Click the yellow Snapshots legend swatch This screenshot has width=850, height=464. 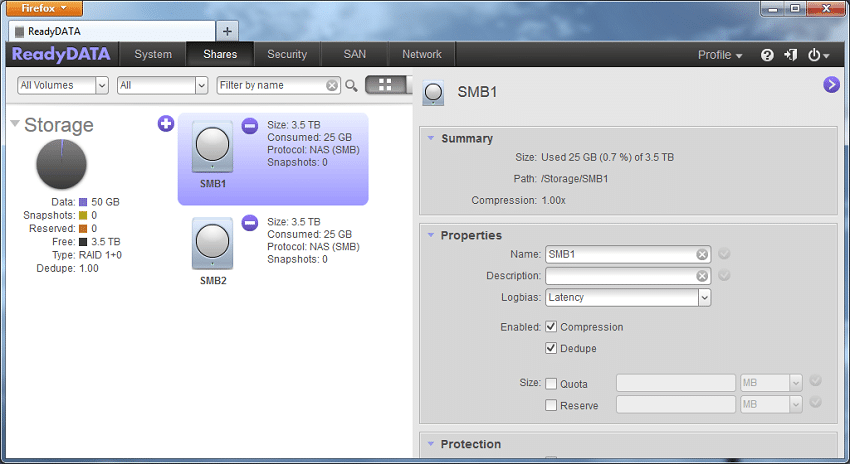(83, 215)
